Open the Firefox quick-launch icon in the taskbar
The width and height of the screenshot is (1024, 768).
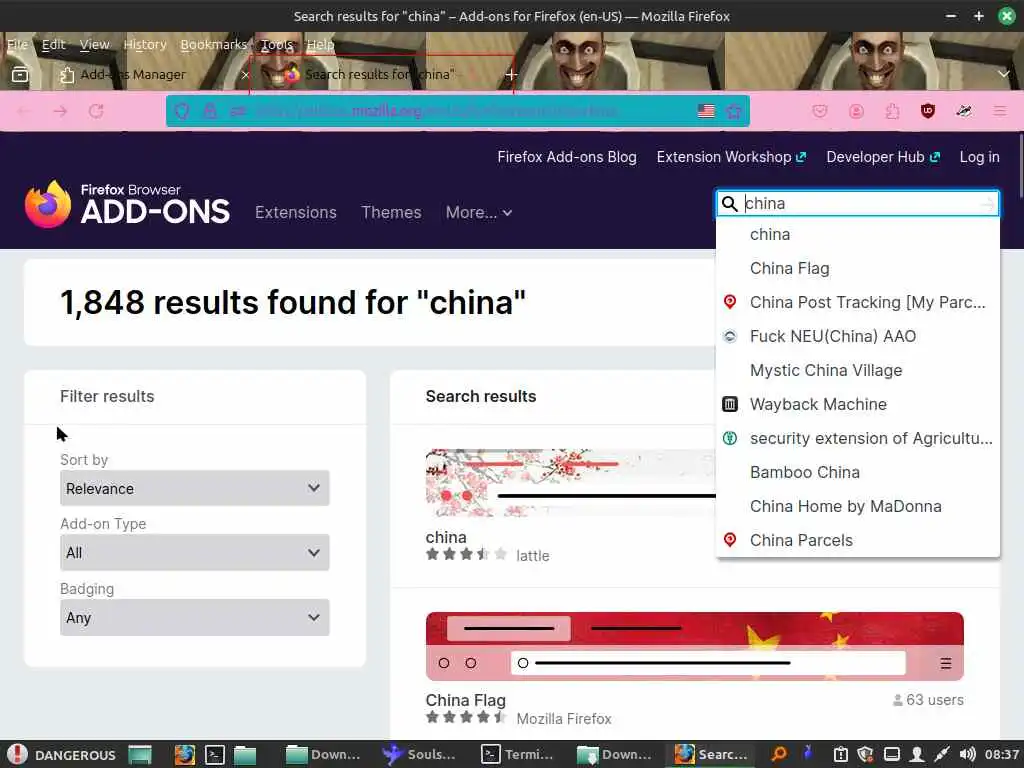pos(185,754)
